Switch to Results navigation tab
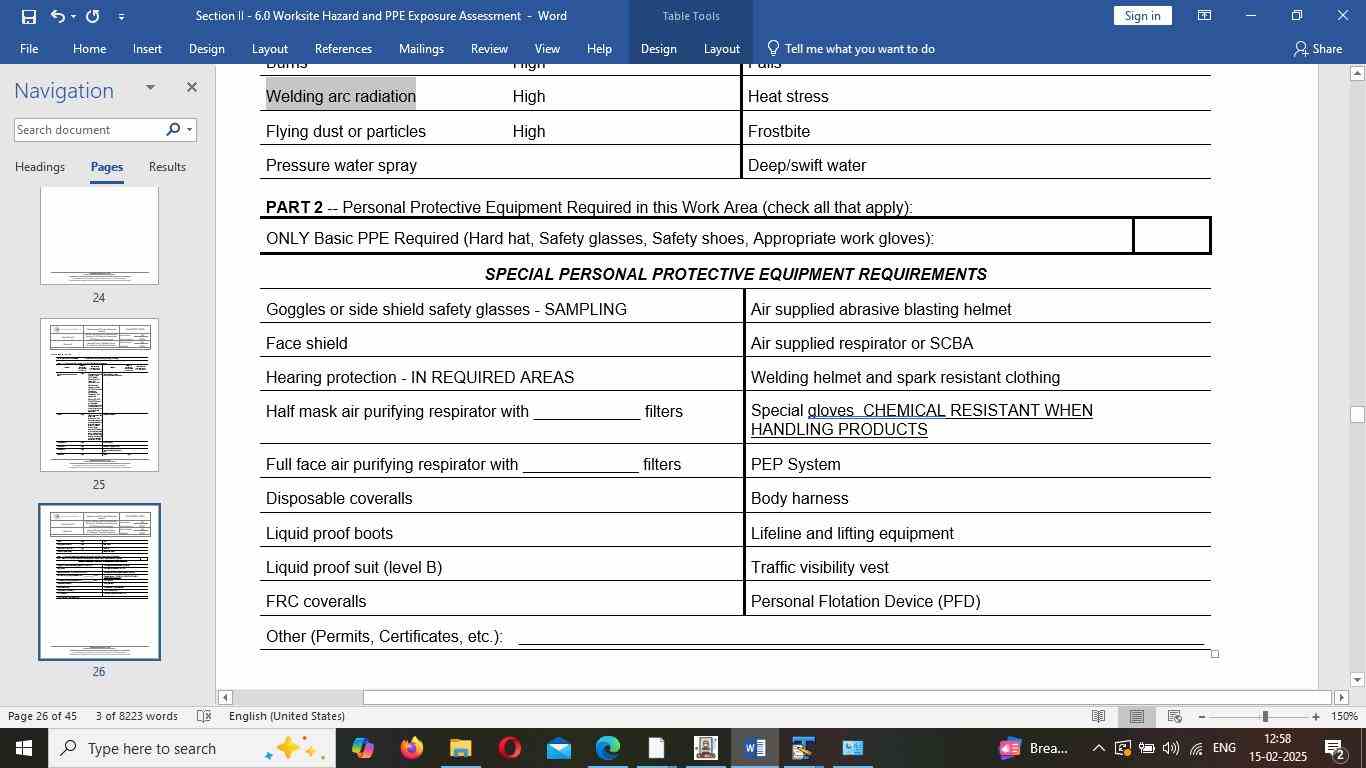 167,167
